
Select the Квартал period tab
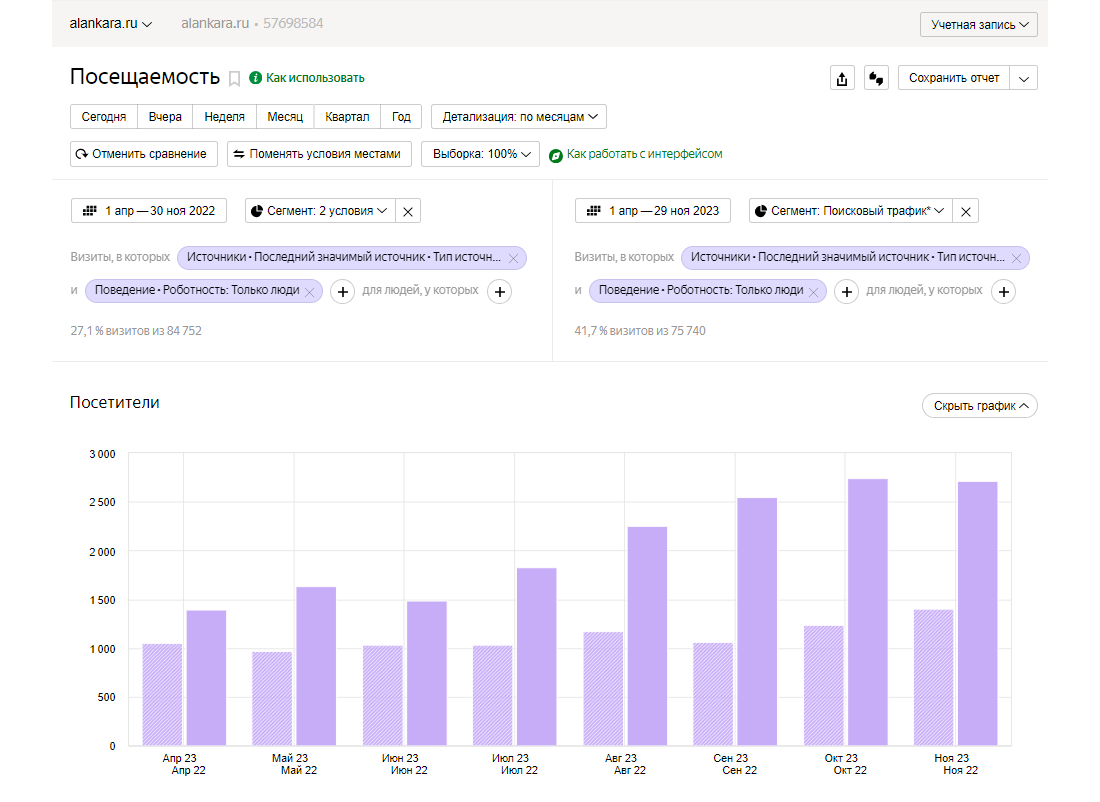pos(347,116)
